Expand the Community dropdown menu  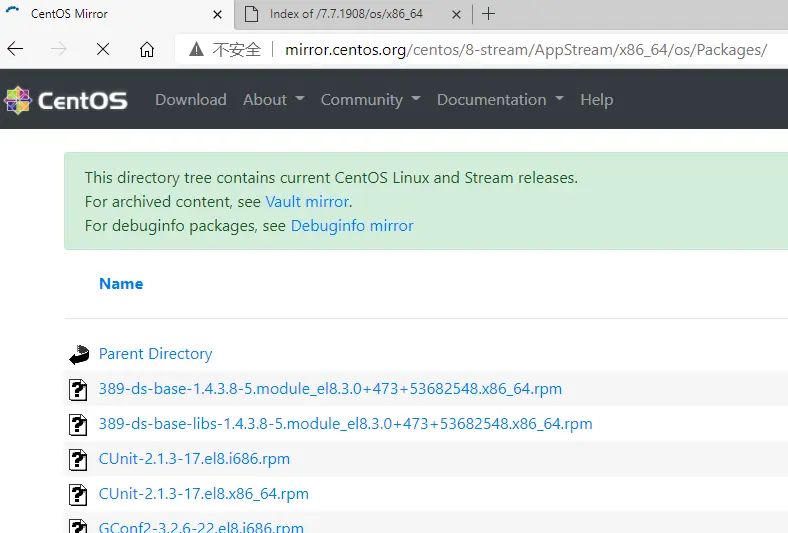click(370, 99)
